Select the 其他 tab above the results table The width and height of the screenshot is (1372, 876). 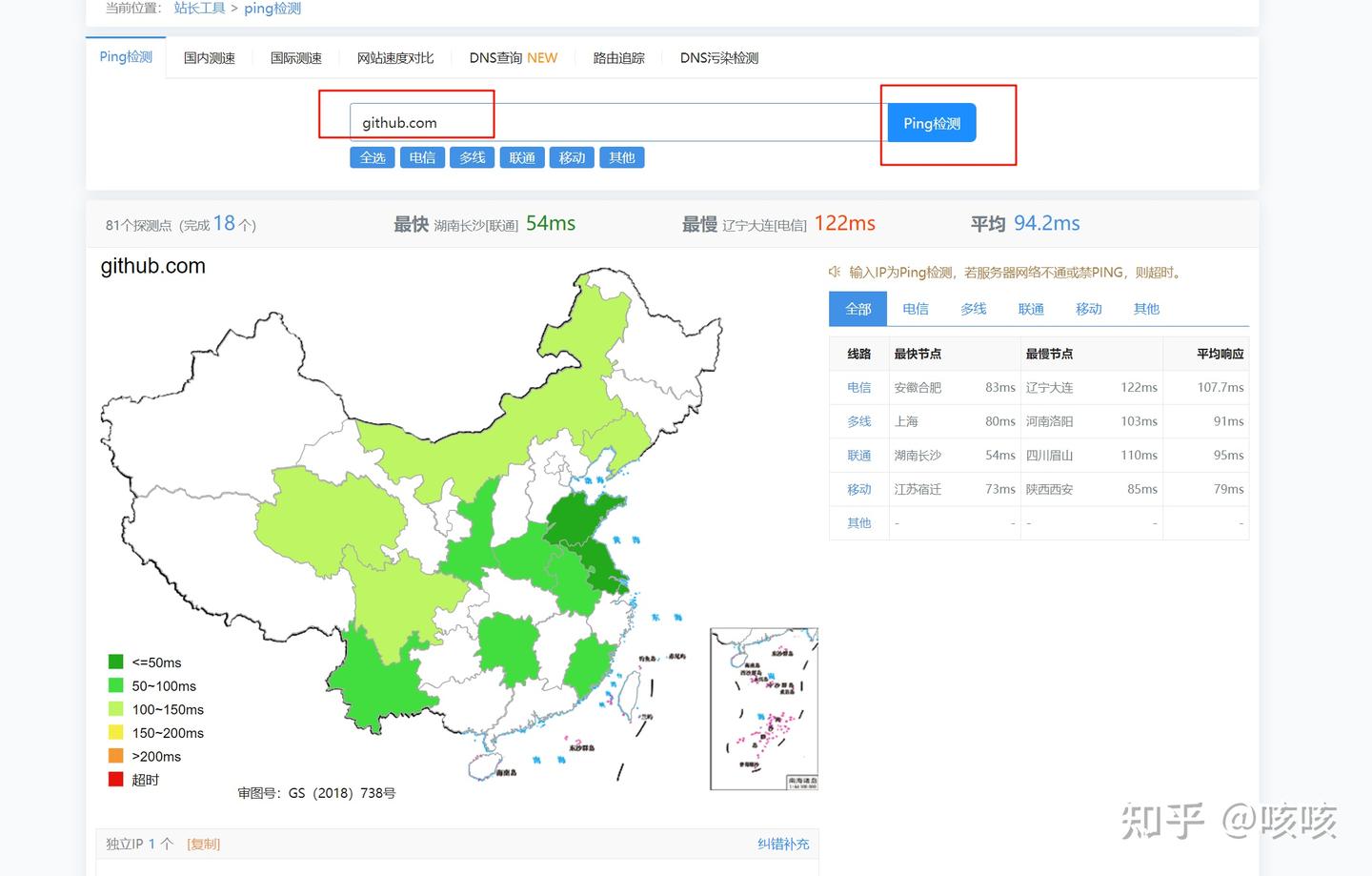click(x=1146, y=309)
